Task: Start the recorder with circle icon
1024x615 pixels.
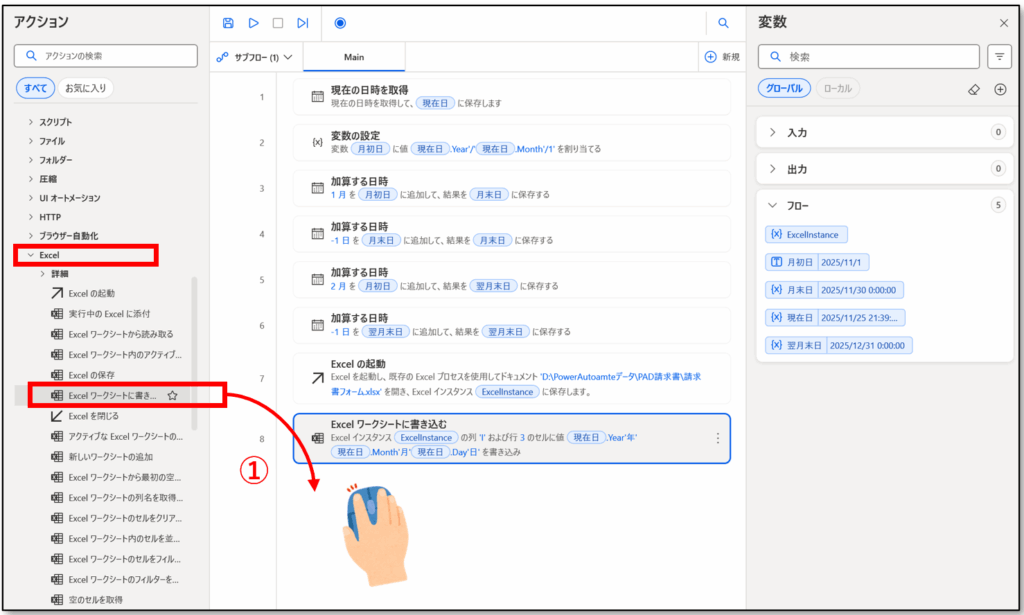Action: click(x=340, y=23)
